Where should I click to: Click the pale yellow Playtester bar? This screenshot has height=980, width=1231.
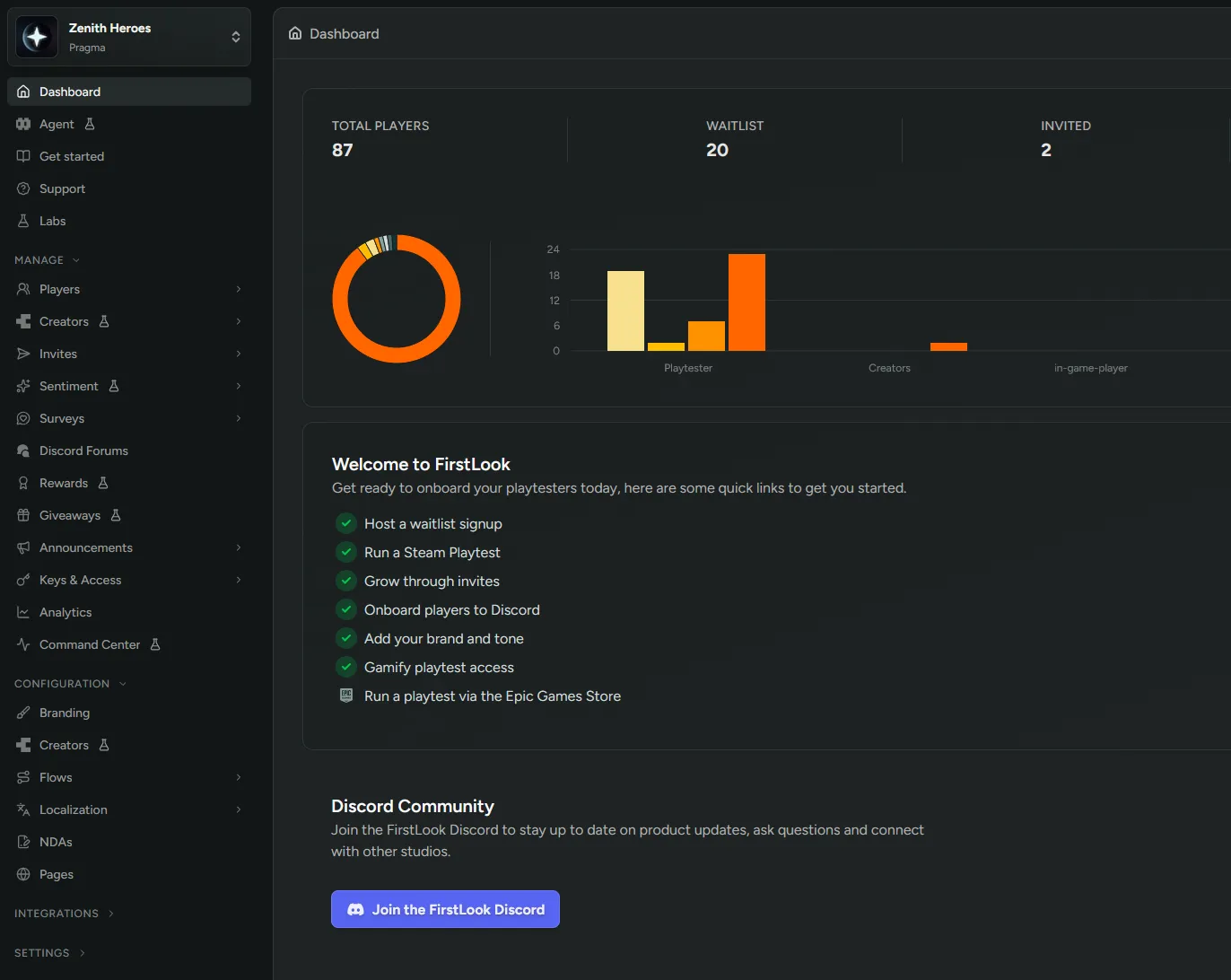pos(625,311)
